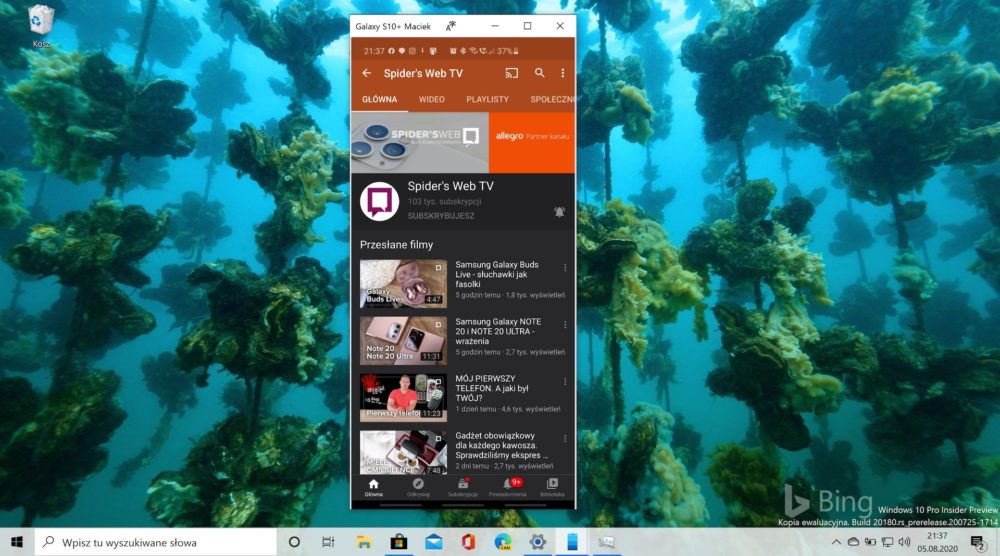Image resolution: width=1000 pixels, height=556 pixels.
Task: Open Microsoft Store from taskbar
Action: (399, 542)
